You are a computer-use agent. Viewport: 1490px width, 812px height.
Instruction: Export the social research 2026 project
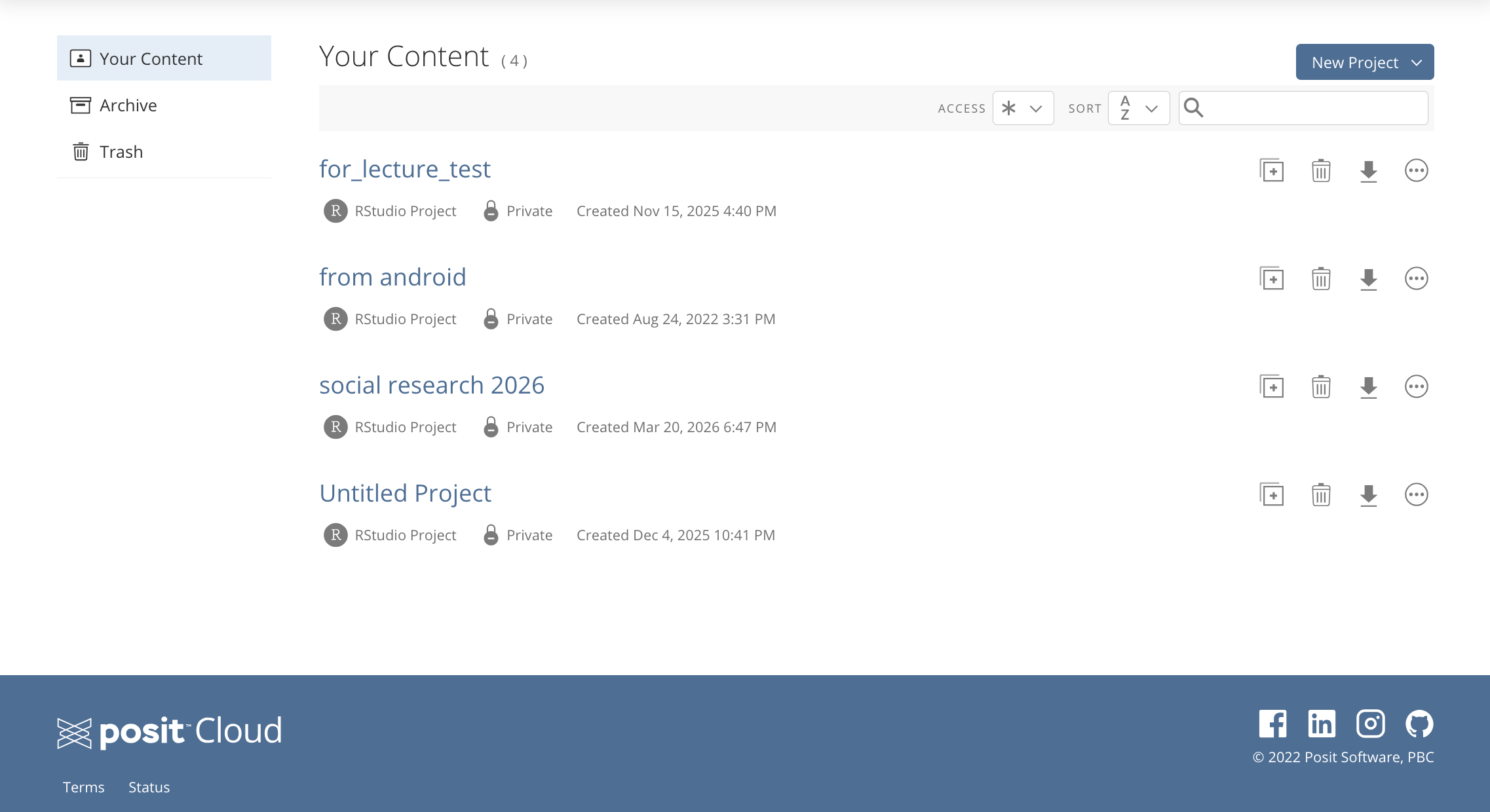click(1368, 387)
